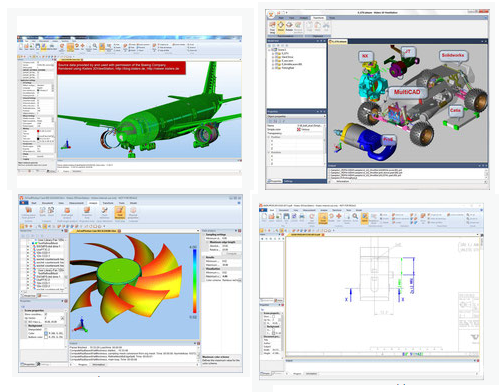Click highlighted rectangle select icon in drawing window
The image size is (499, 392).
323,218
